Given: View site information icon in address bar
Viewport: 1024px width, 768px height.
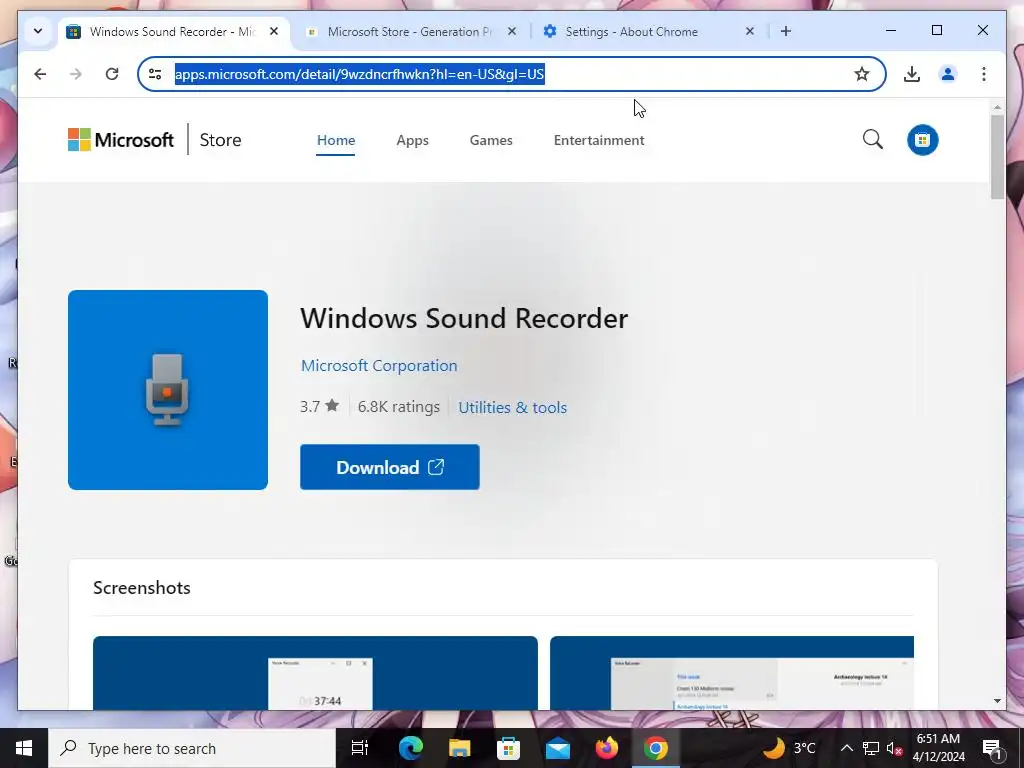Looking at the screenshot, I should point(155,74).
